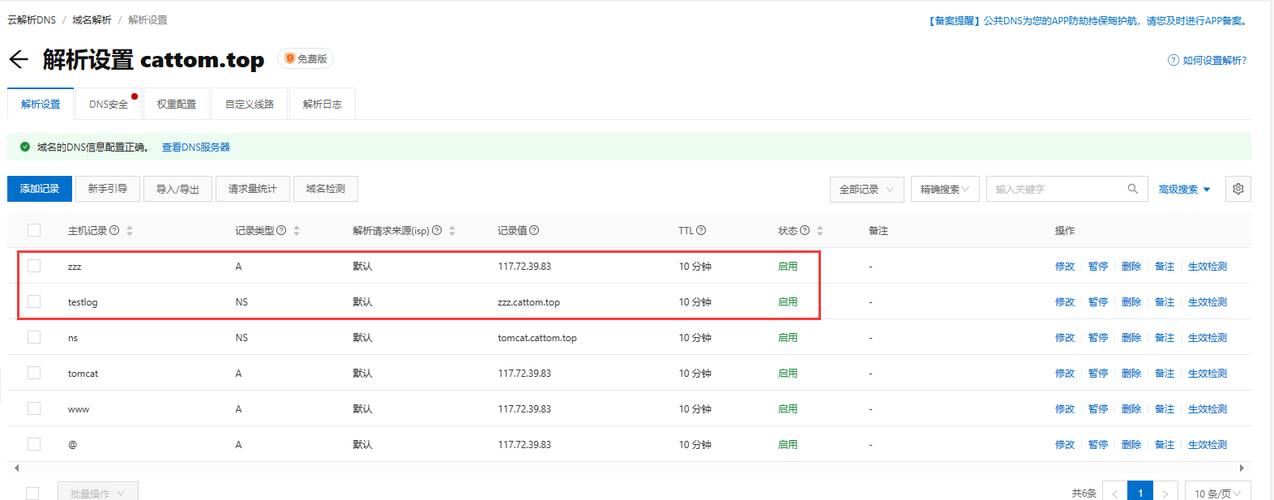This screenshot has width=1274, height=500.
Task: Click 生效检测 for the www record
Action: [x=1207, y=409]
